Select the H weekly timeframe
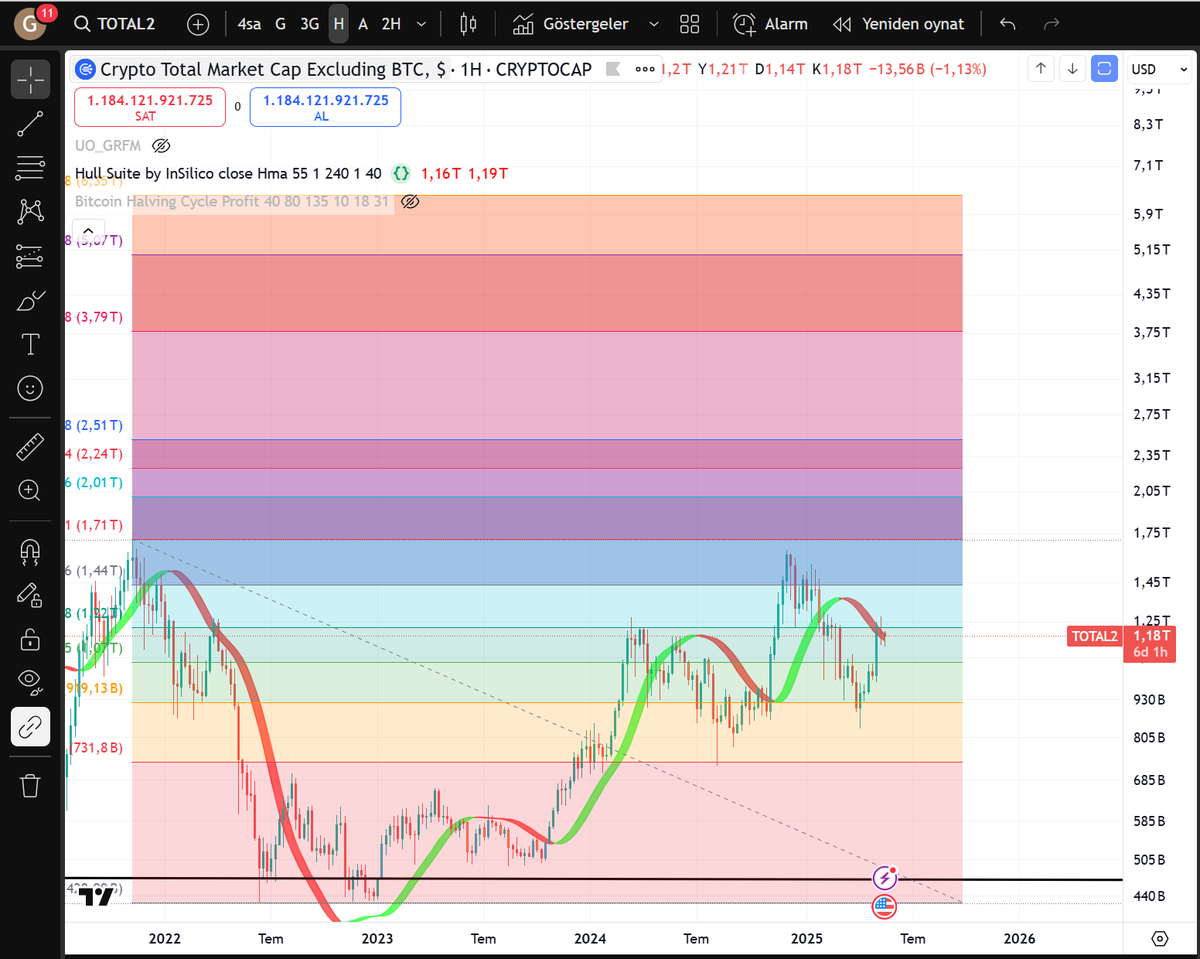The image size is (1200, 959). (339, 24)
